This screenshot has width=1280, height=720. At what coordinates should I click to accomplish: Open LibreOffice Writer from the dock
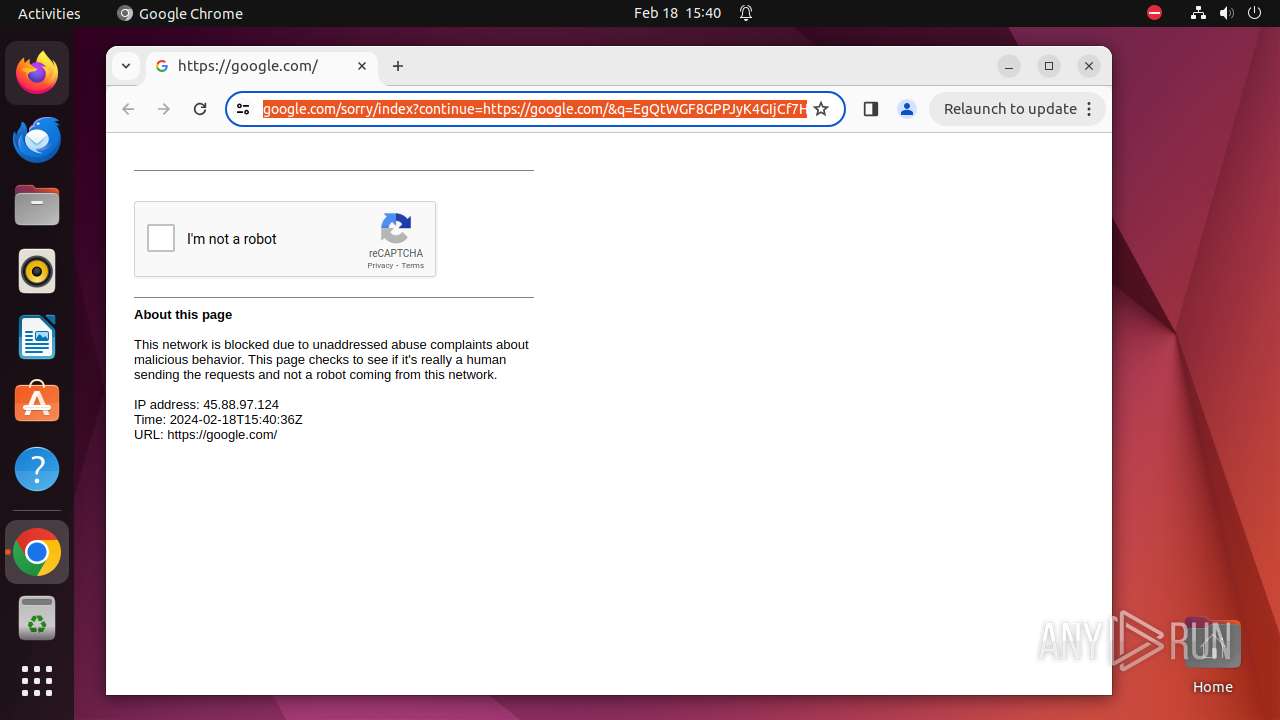point(37,337)
